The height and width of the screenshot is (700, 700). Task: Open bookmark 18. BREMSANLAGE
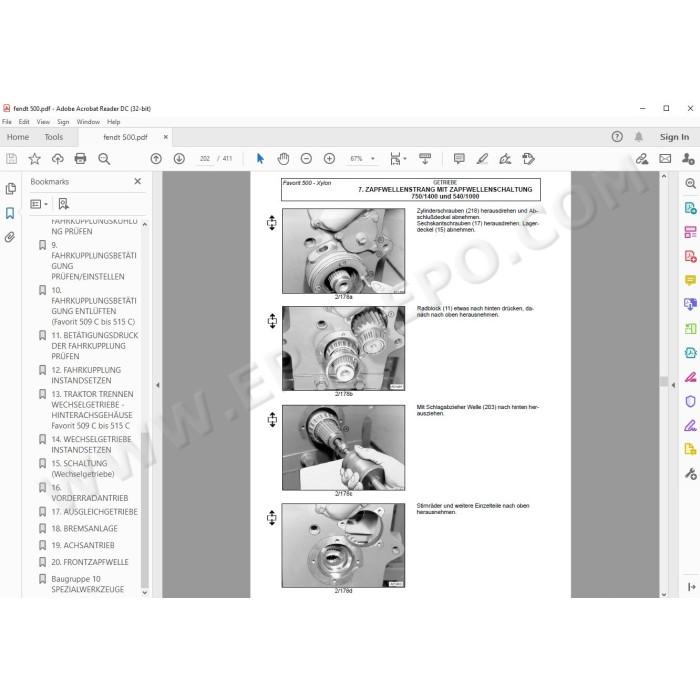[84, 529]
